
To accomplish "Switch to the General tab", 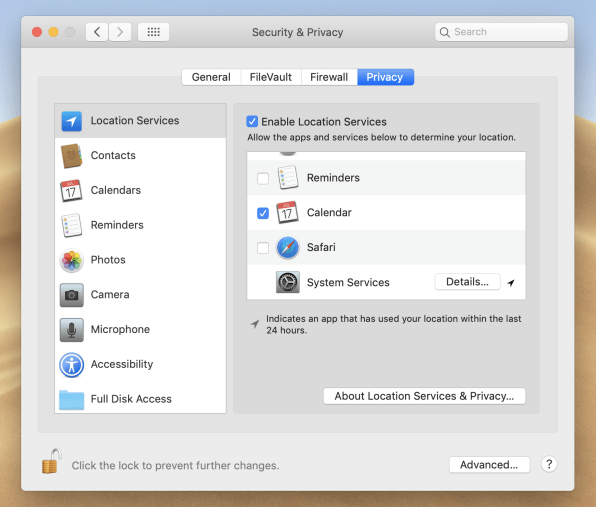I will click(x=211, y=77).
